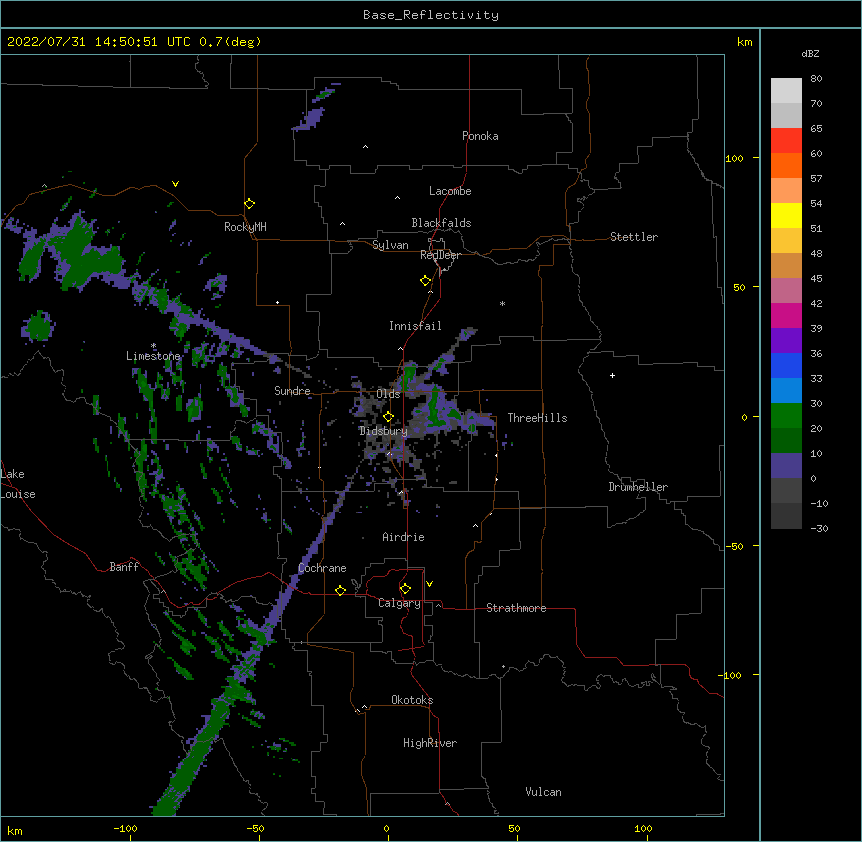
Task: Select the km unit label beside the timestamp row
Action: (x=745, y=42)
